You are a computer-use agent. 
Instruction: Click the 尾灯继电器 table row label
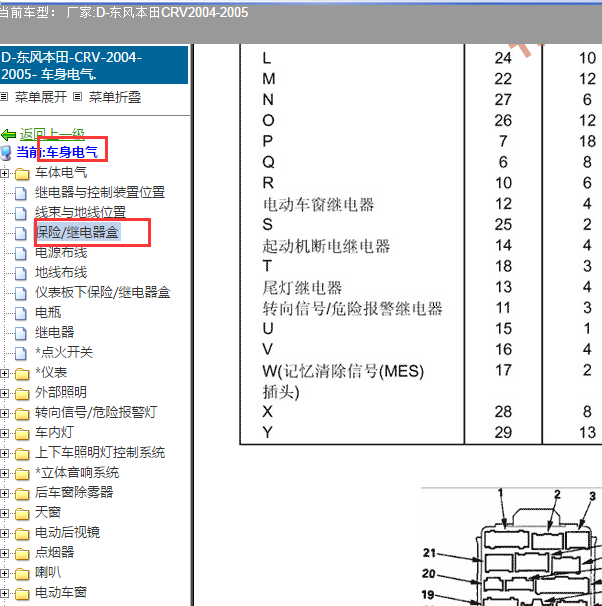tap(302, 288)
